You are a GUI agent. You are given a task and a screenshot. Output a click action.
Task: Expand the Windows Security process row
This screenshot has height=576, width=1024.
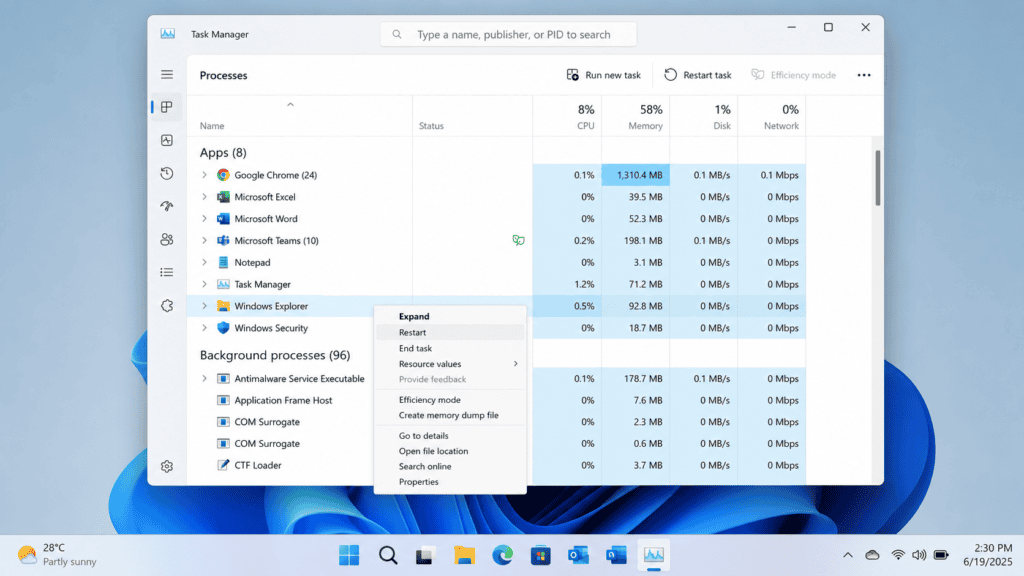click(x=204, y=328)
